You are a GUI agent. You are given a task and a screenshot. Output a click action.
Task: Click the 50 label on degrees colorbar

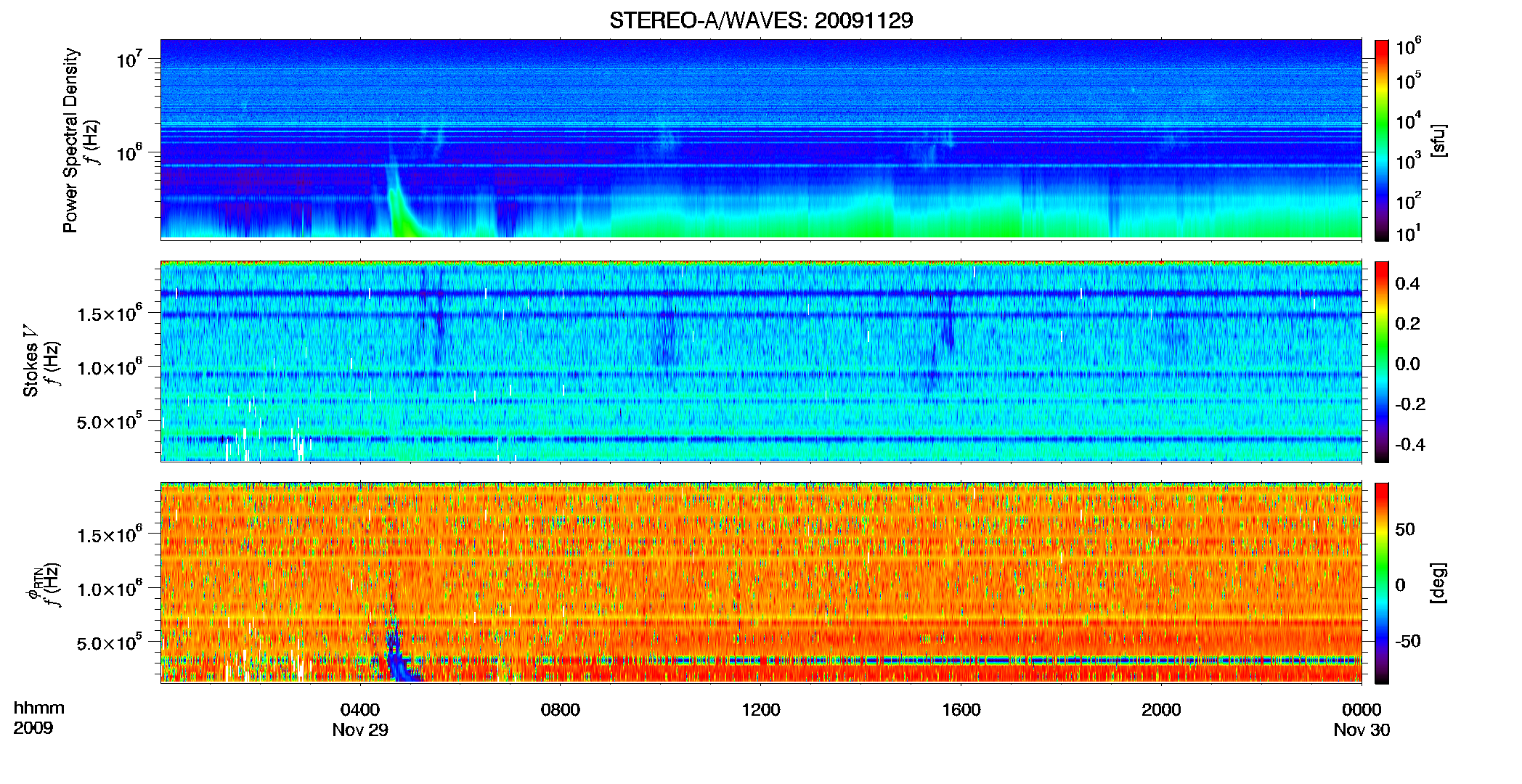click(x=1405, y=529)
